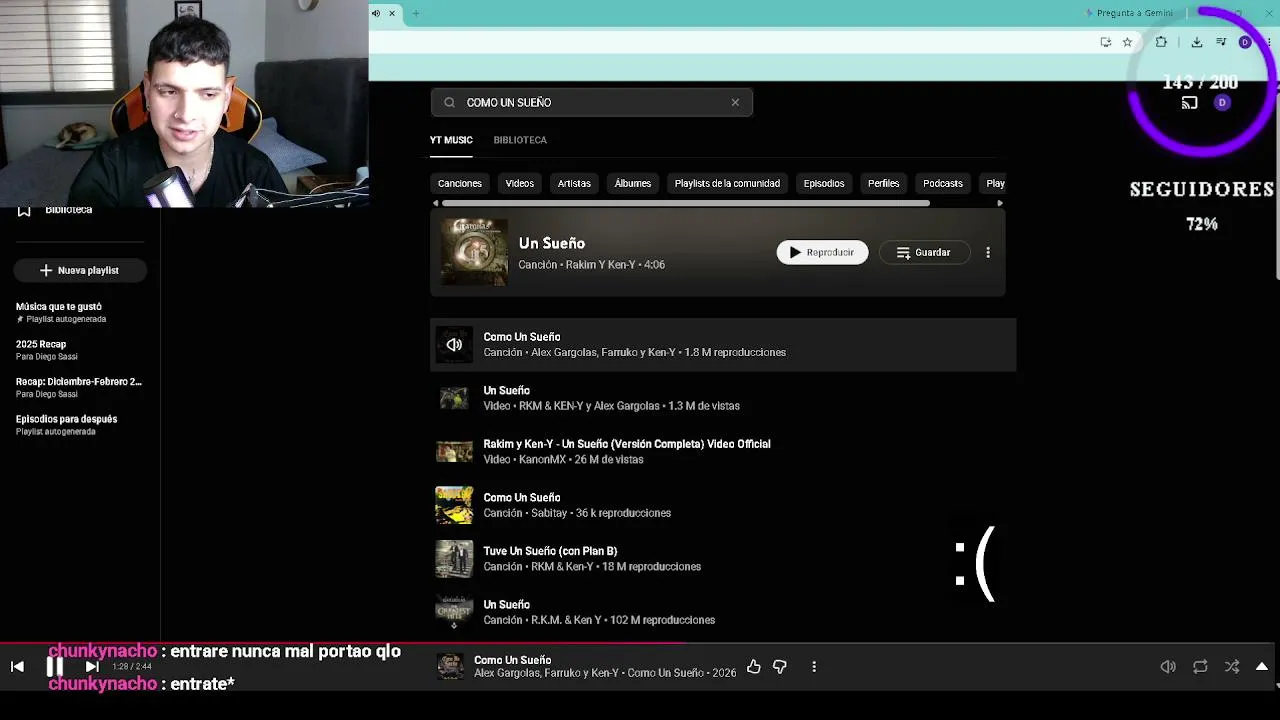Switch to the BIBLIOTECA tab
The image size is (1280, 720).
point(520,140)
